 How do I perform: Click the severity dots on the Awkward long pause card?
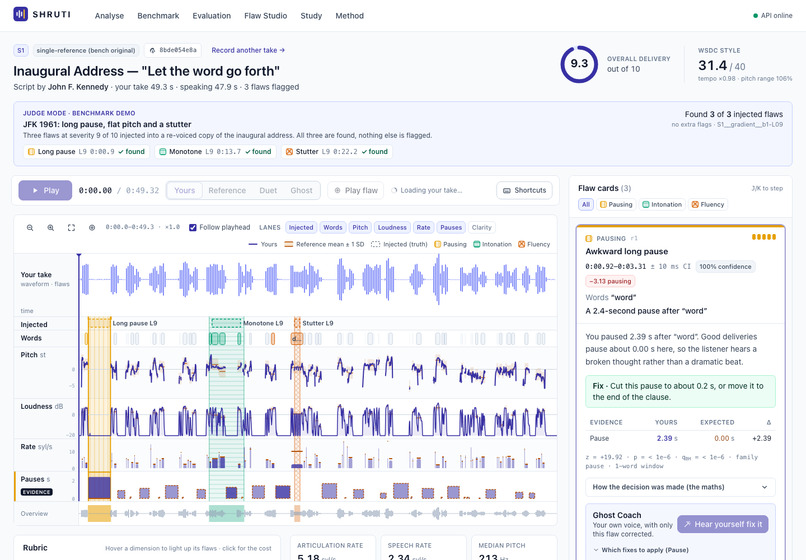pos(764,237)
